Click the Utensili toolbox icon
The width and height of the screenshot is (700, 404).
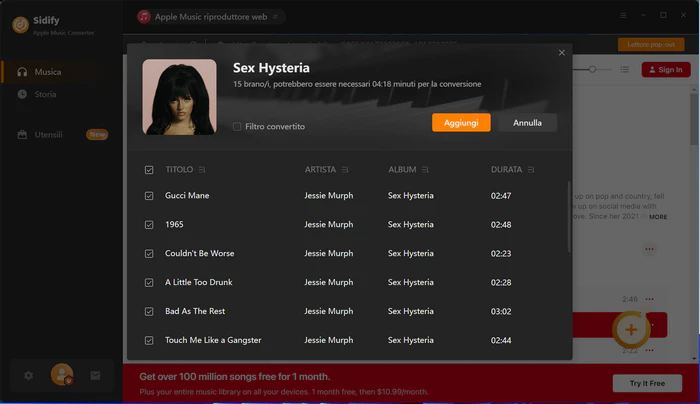click(x=22, y=134)
